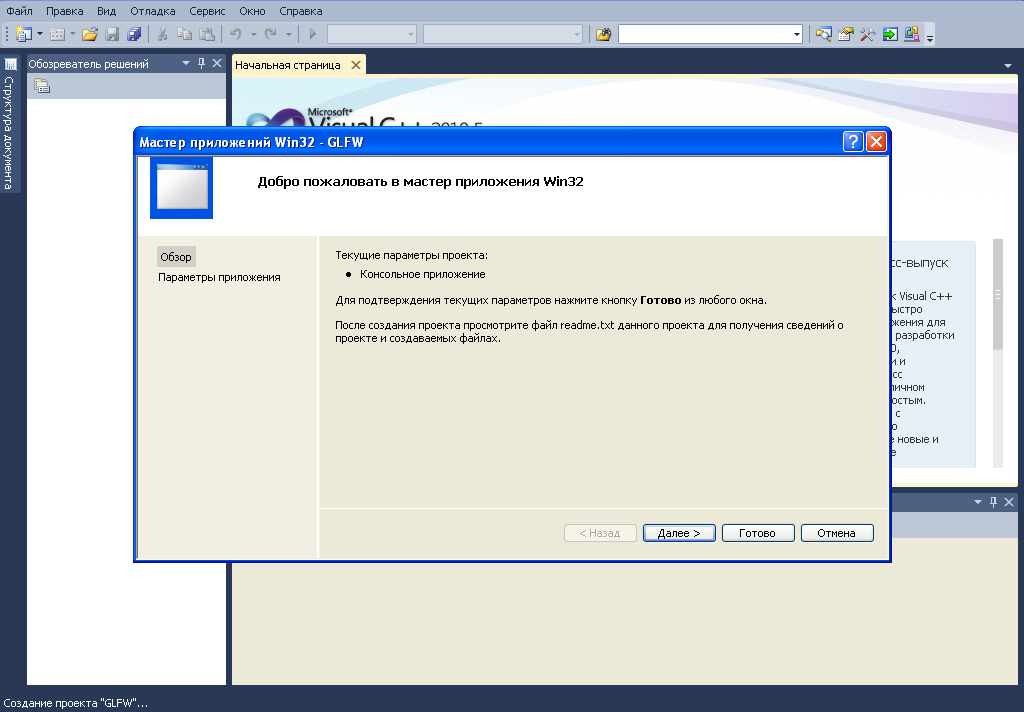Click the Далее > button

pos(679,533)
